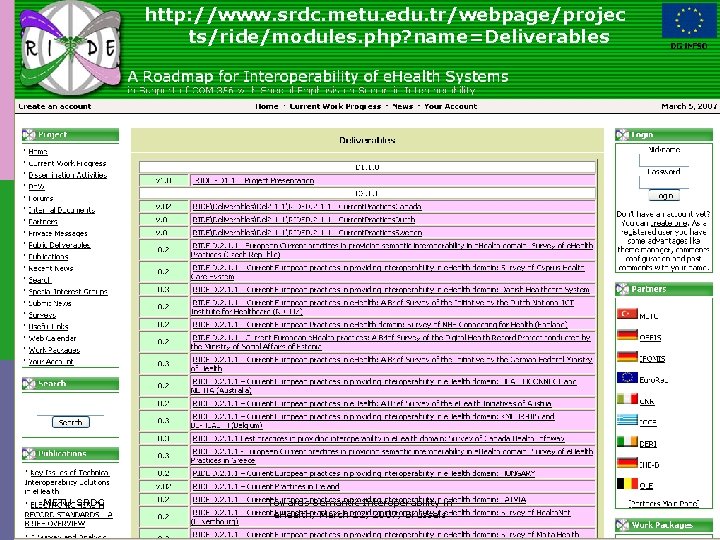Open Private Messages in Project sidebar

tap(58, 233)
